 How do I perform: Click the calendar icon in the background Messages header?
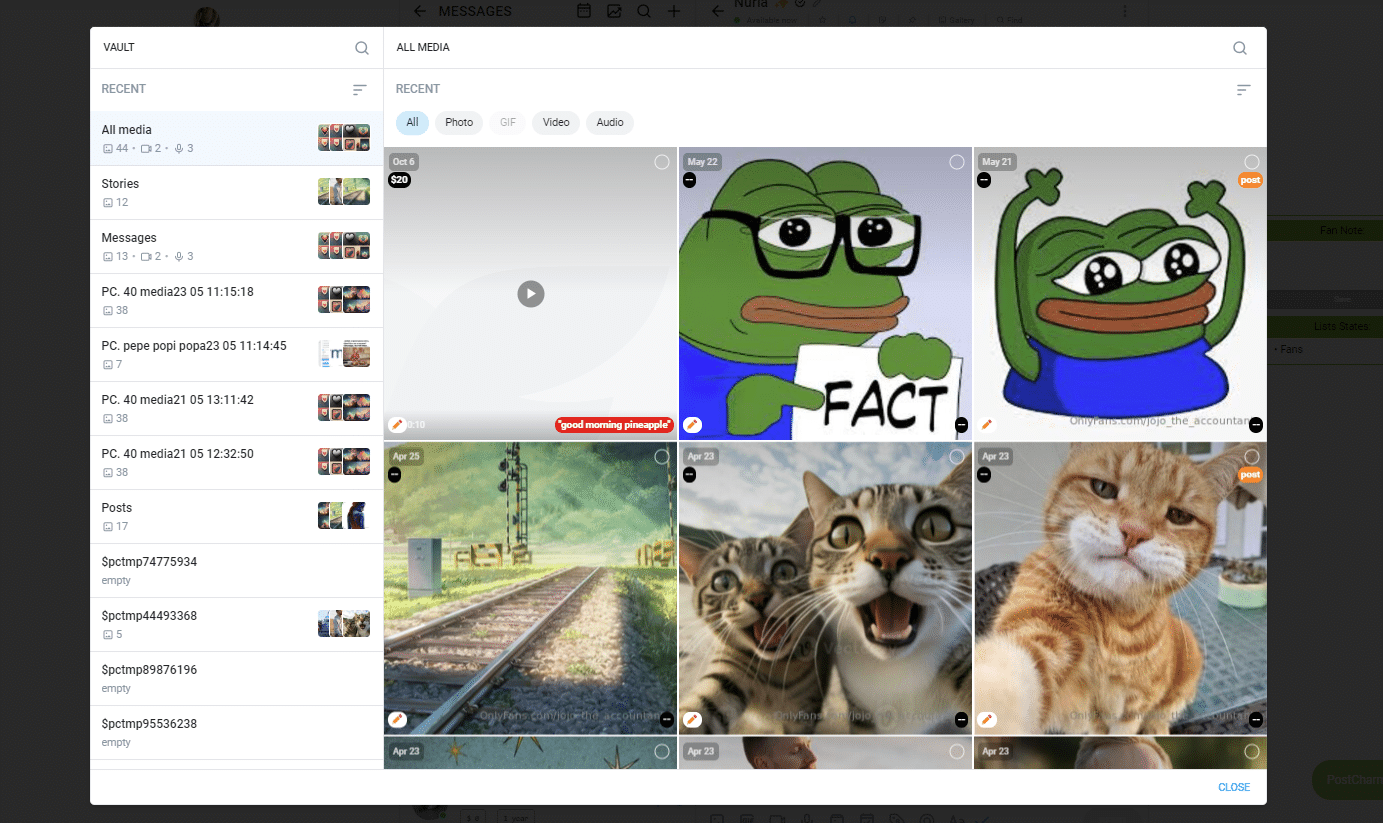click(584, 11)
